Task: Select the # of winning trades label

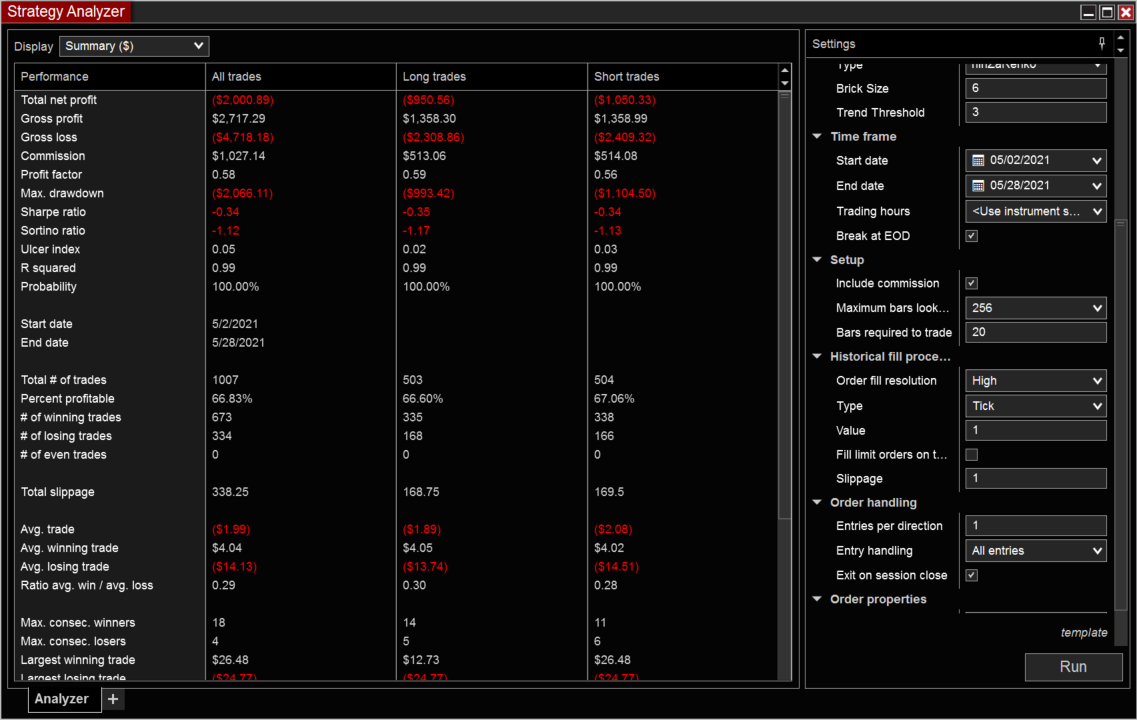Action: tap(71, 418)
